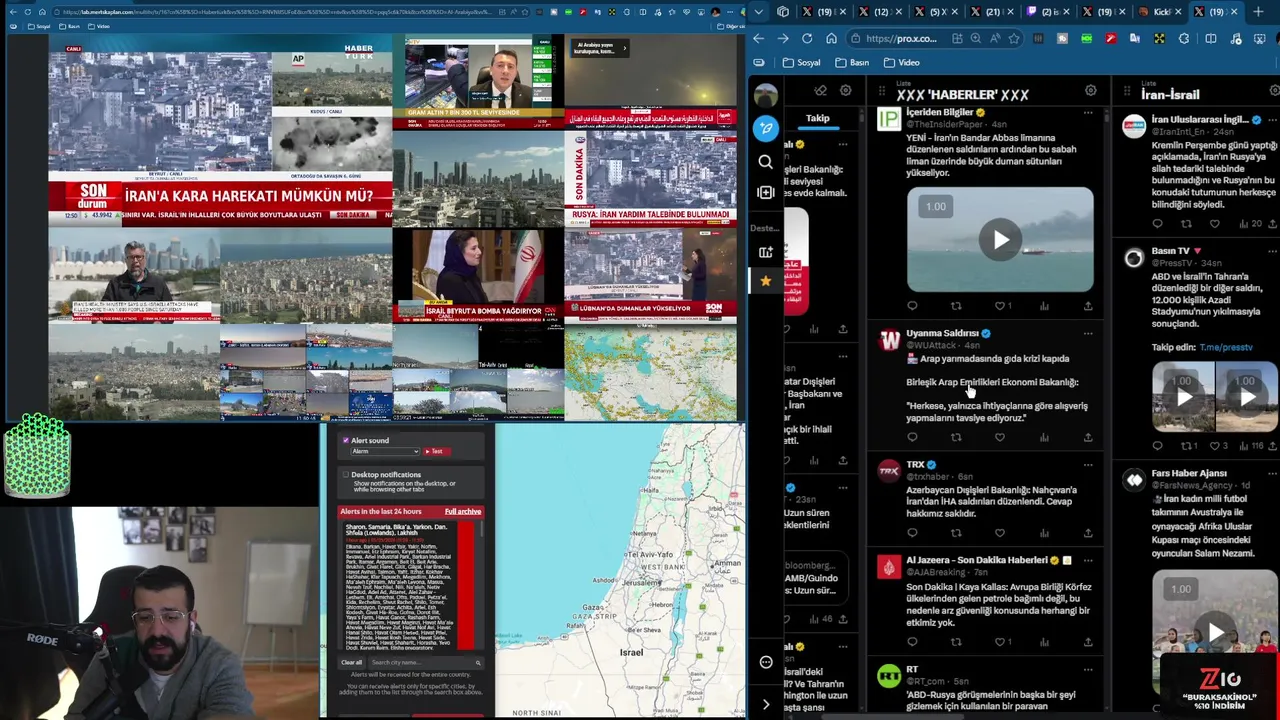Open the T.me/presstv link
The width and height of the screenshot is (1280, 720).
click(1226, 347)
